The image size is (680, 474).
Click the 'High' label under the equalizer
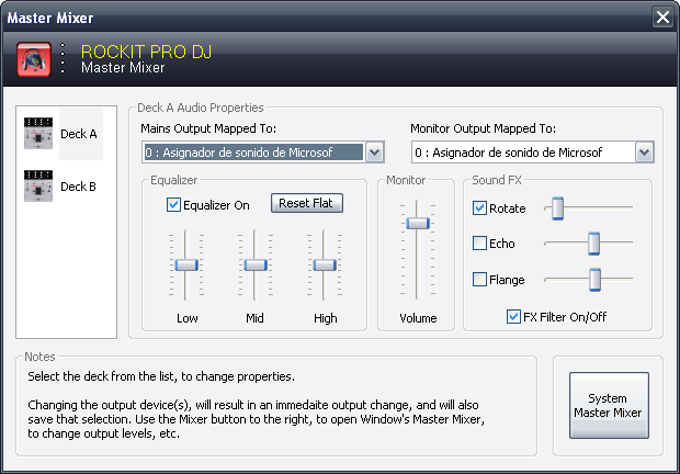point(325,318)
